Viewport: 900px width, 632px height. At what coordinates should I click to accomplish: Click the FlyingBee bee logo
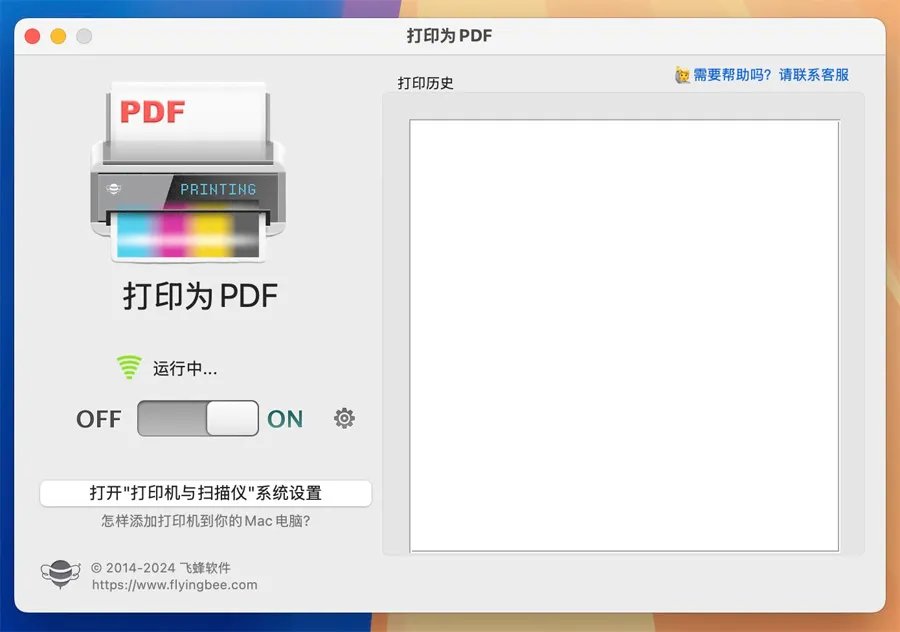click(x=59, y=574)
